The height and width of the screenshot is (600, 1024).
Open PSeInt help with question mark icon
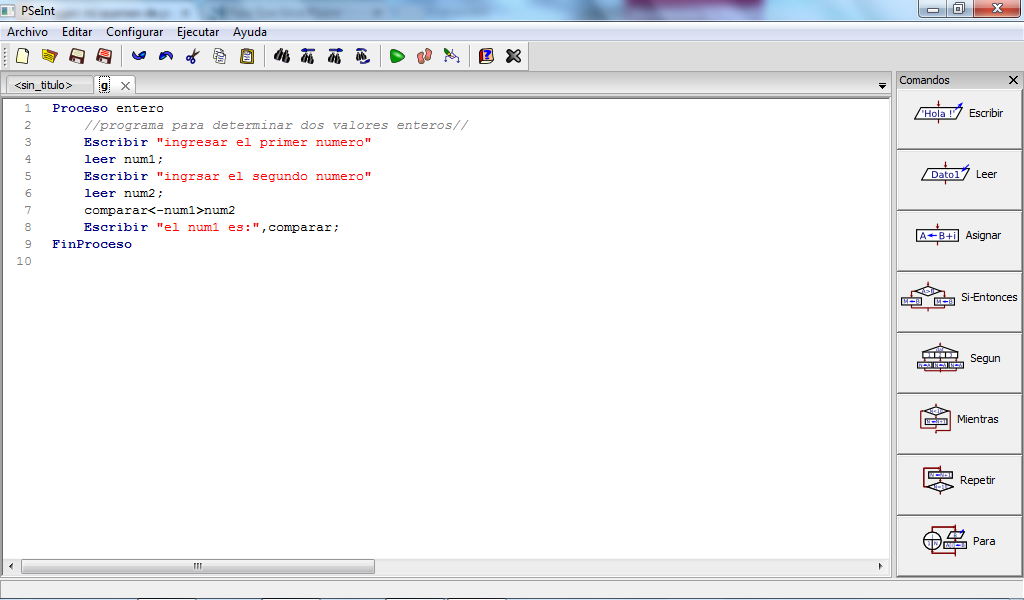click(x=486, y=56)
